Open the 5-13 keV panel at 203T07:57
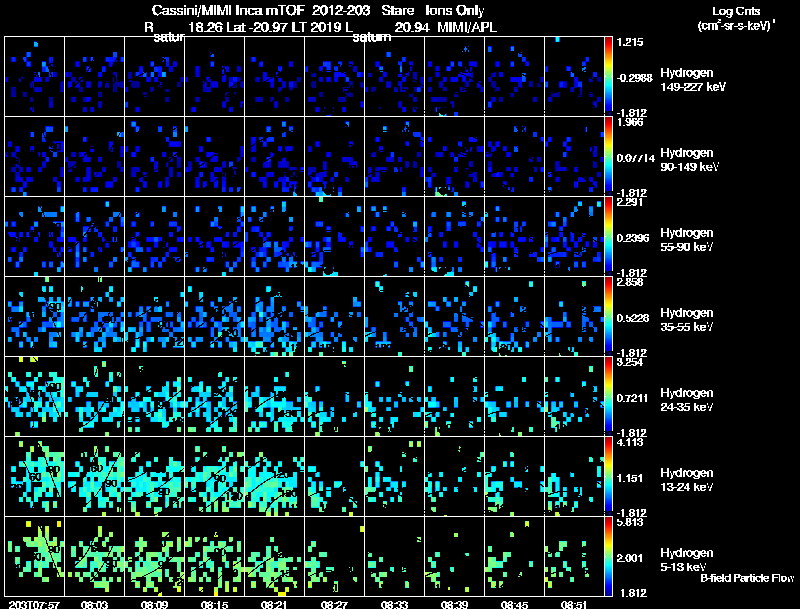The width and height of the screenshot is (800, 609). pos(34,556)
